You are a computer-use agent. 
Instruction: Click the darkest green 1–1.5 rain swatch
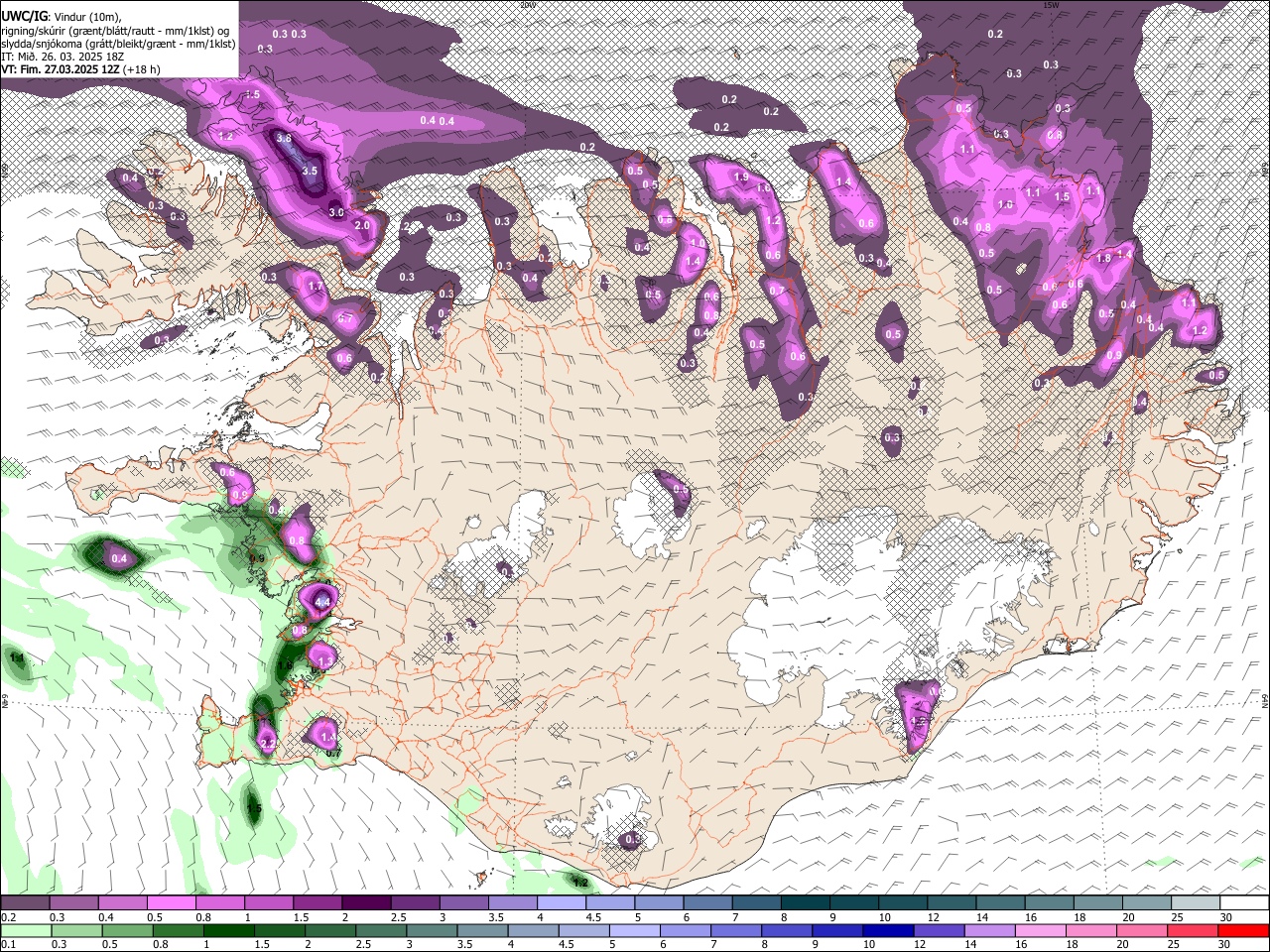[229, 930]
